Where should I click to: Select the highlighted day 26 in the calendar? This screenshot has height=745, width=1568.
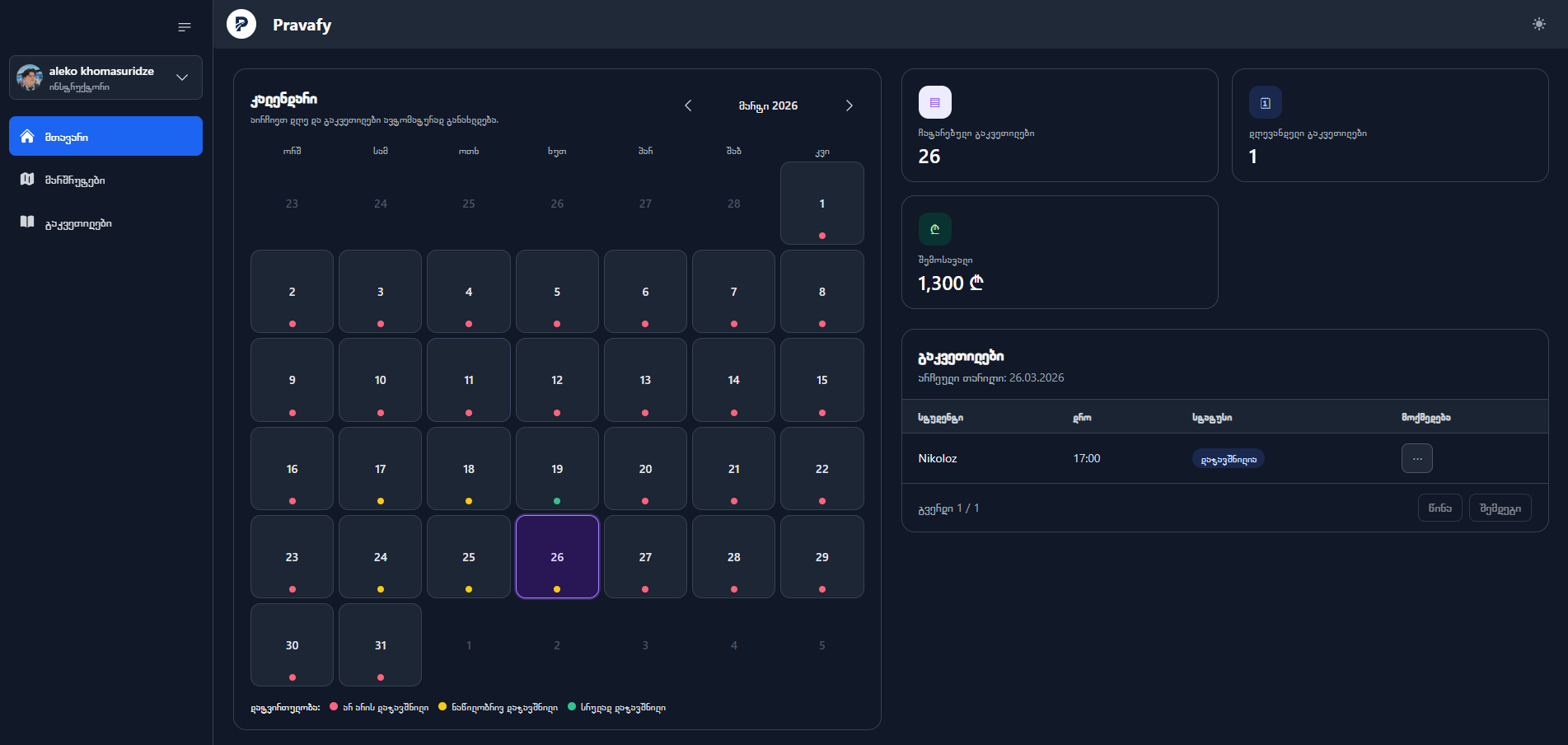tap(557, 557)
